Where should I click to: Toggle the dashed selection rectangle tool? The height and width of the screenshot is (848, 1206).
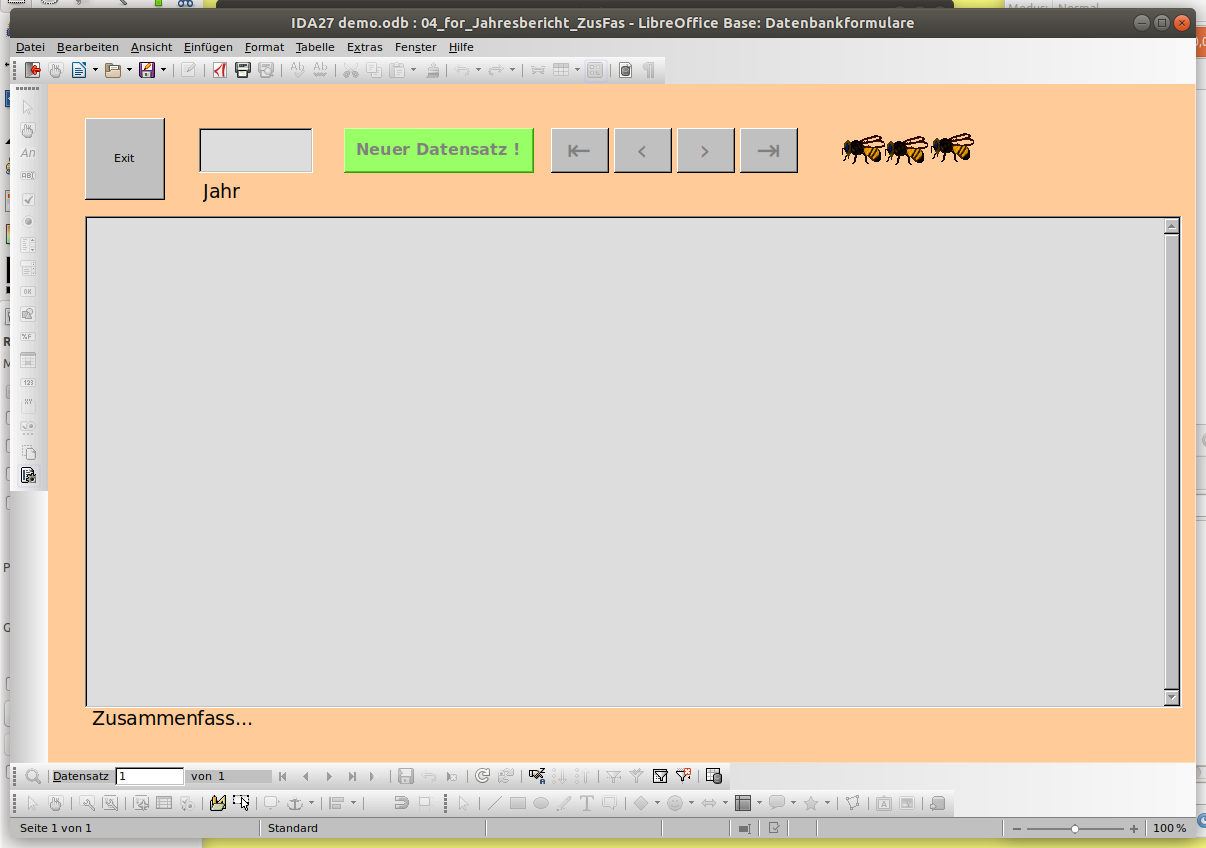(241, 802)
